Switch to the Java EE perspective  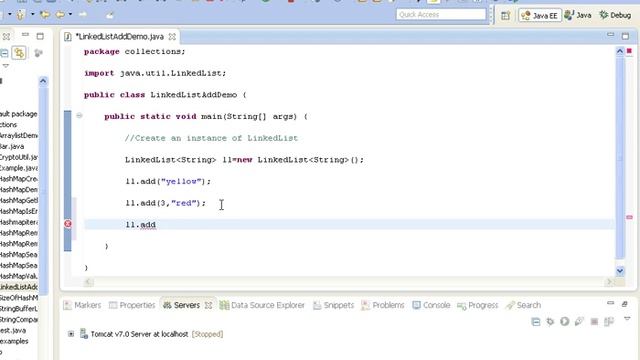(x=540, y=16)
